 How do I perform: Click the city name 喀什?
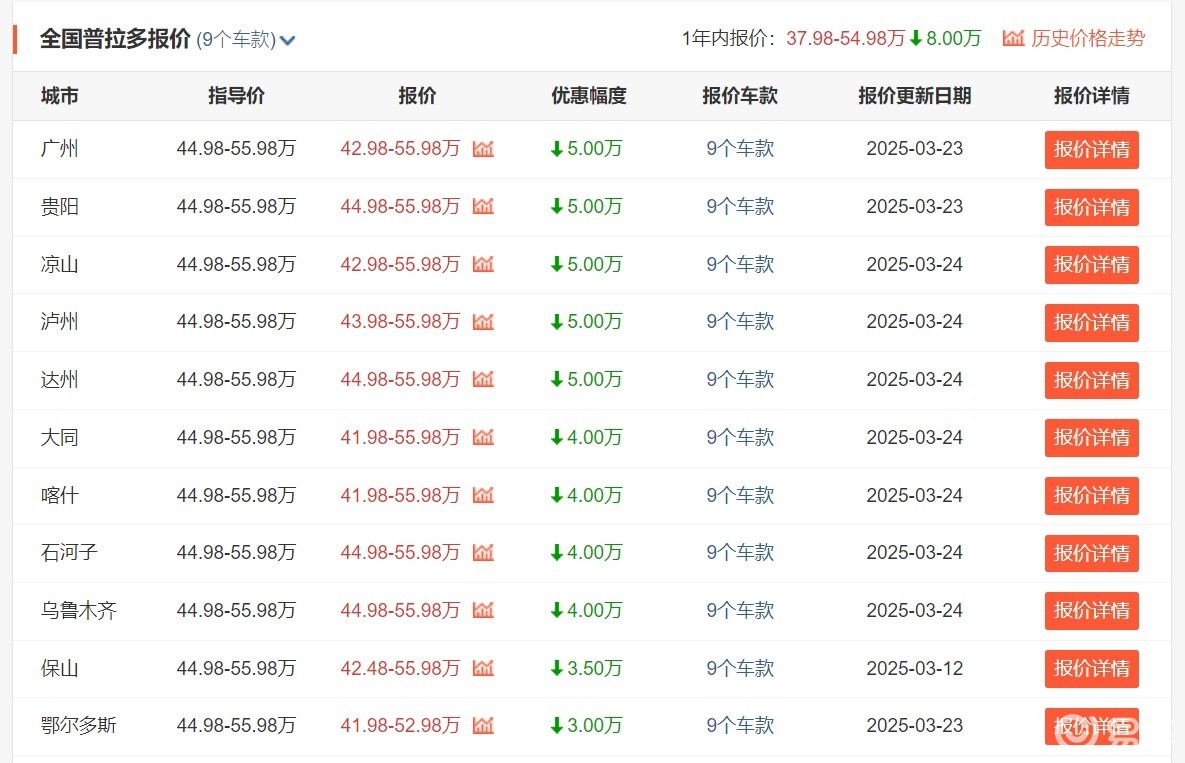(x=60, y=496)
